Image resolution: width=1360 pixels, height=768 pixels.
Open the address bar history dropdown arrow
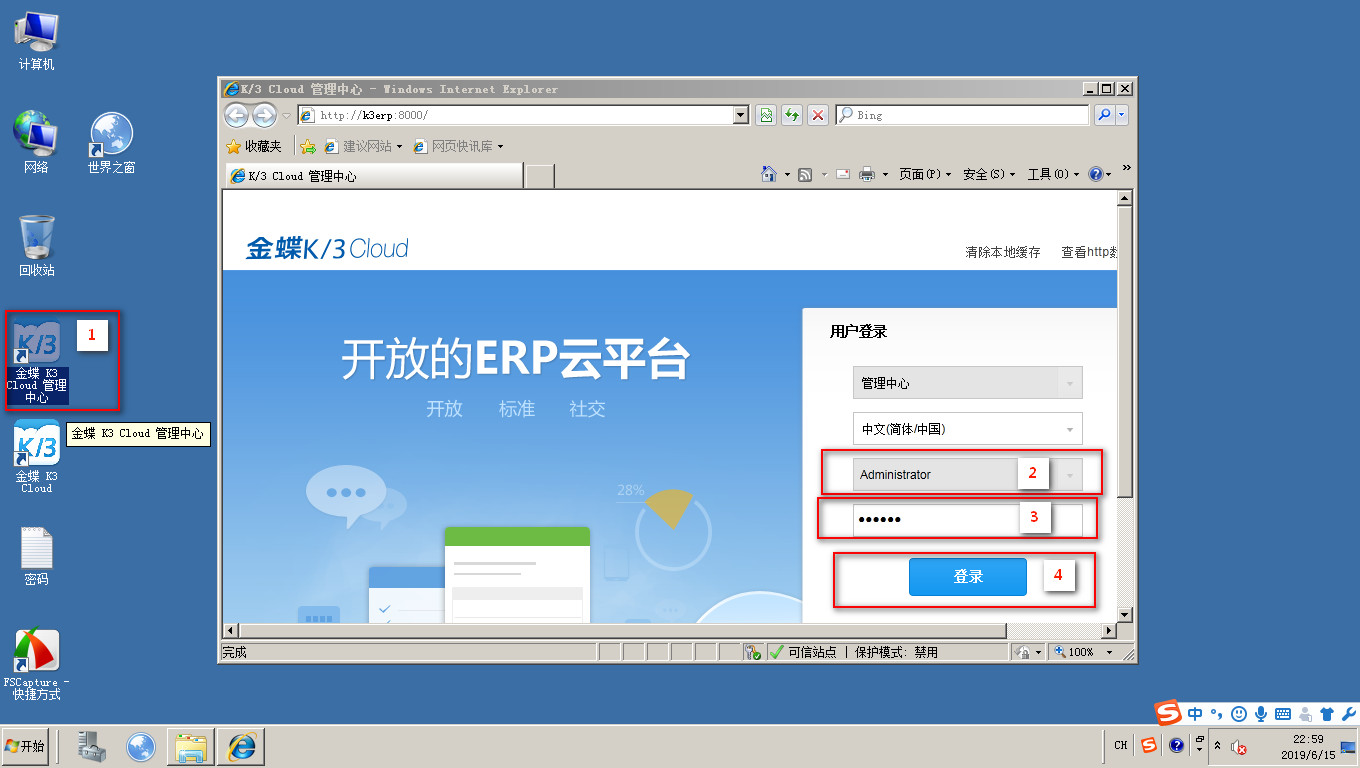(741, 115)
